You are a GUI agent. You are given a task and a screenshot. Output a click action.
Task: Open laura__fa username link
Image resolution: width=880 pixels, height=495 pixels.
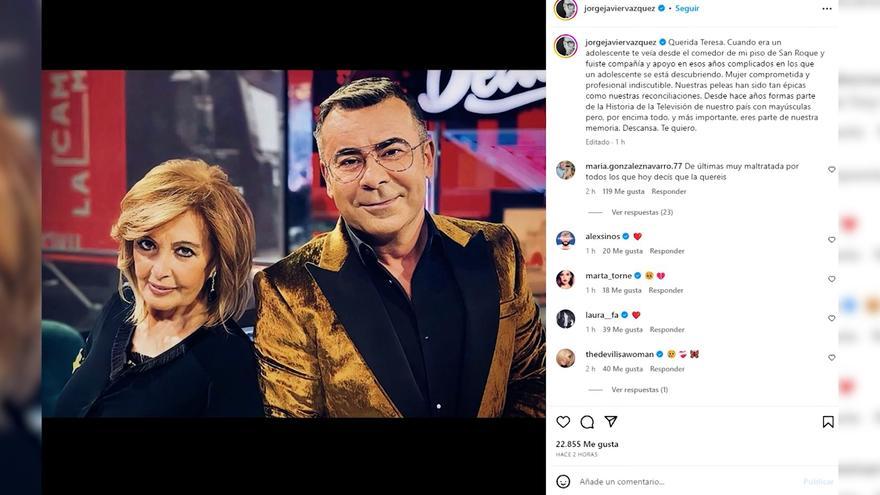point(602,315)
